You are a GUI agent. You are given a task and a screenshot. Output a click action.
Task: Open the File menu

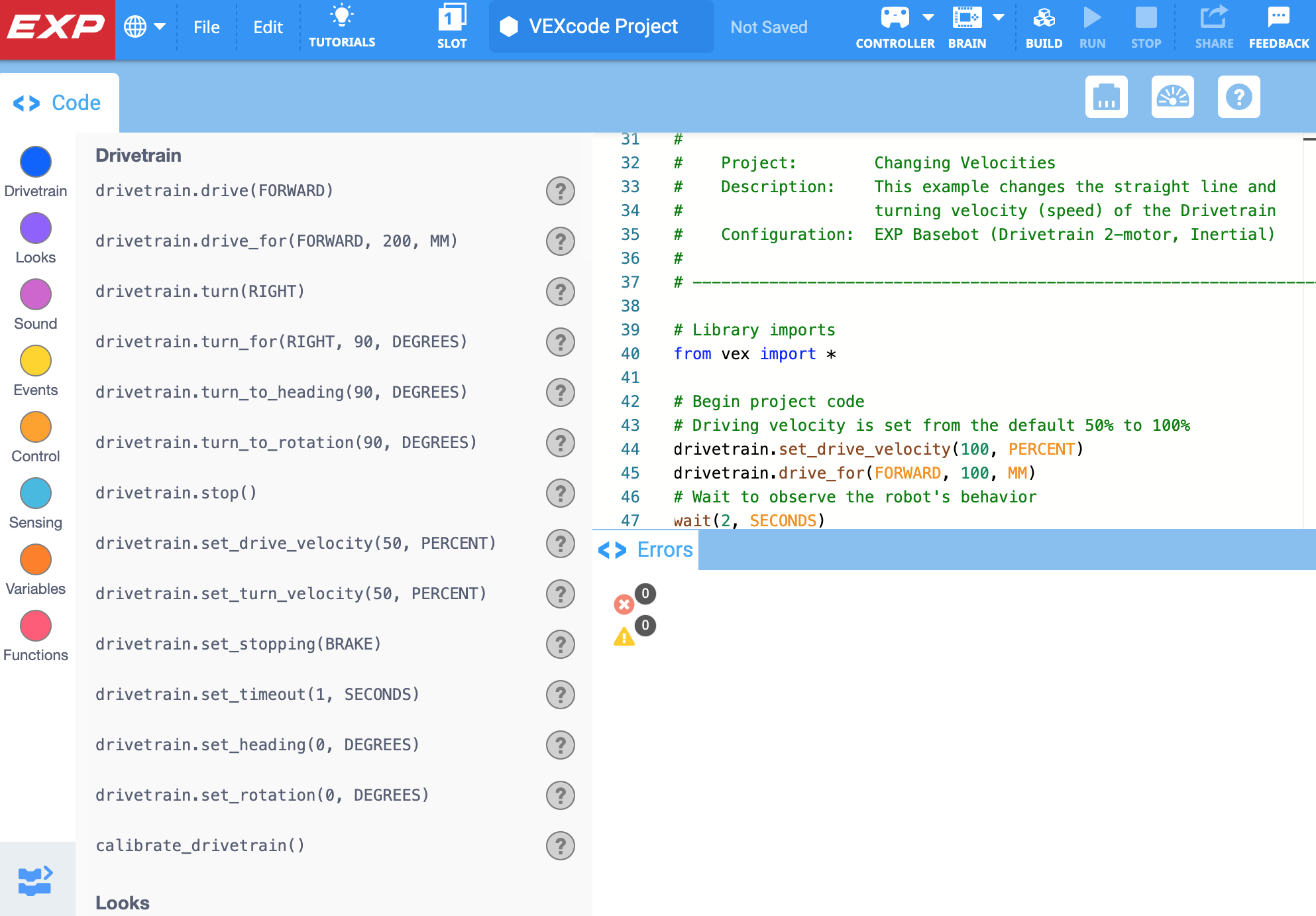[207, 27]
